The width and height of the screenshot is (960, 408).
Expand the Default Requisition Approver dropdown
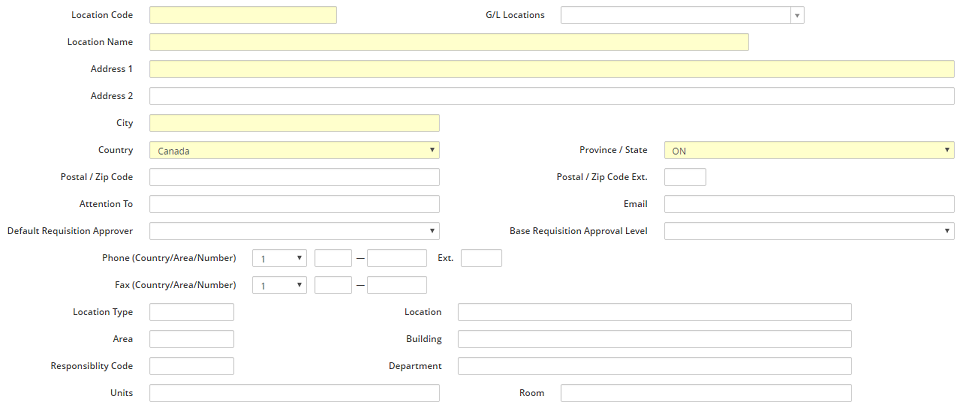pyautogui.click(x=294, y=231)
